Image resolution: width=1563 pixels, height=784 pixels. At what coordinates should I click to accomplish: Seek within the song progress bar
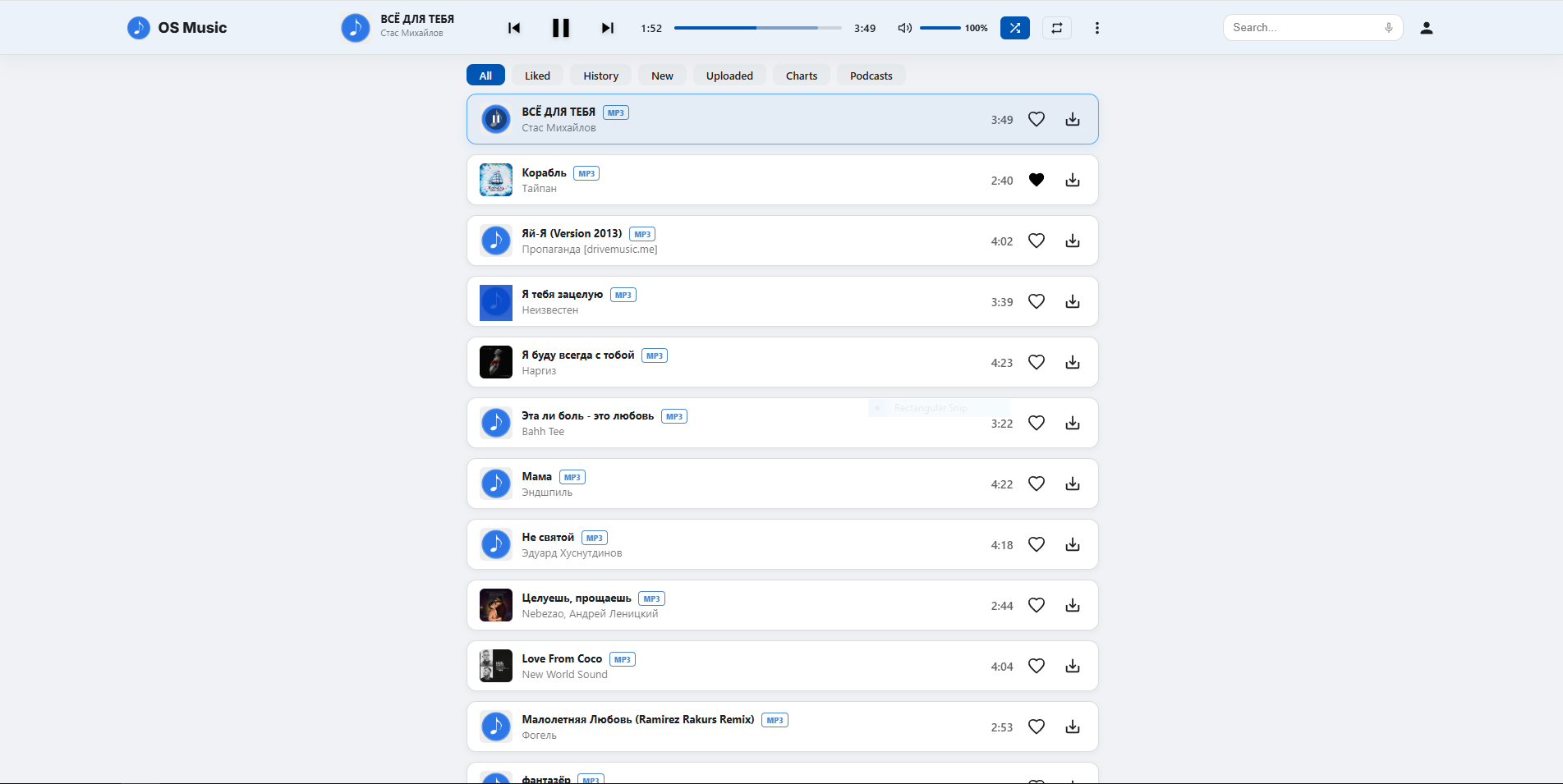[758, 28]
